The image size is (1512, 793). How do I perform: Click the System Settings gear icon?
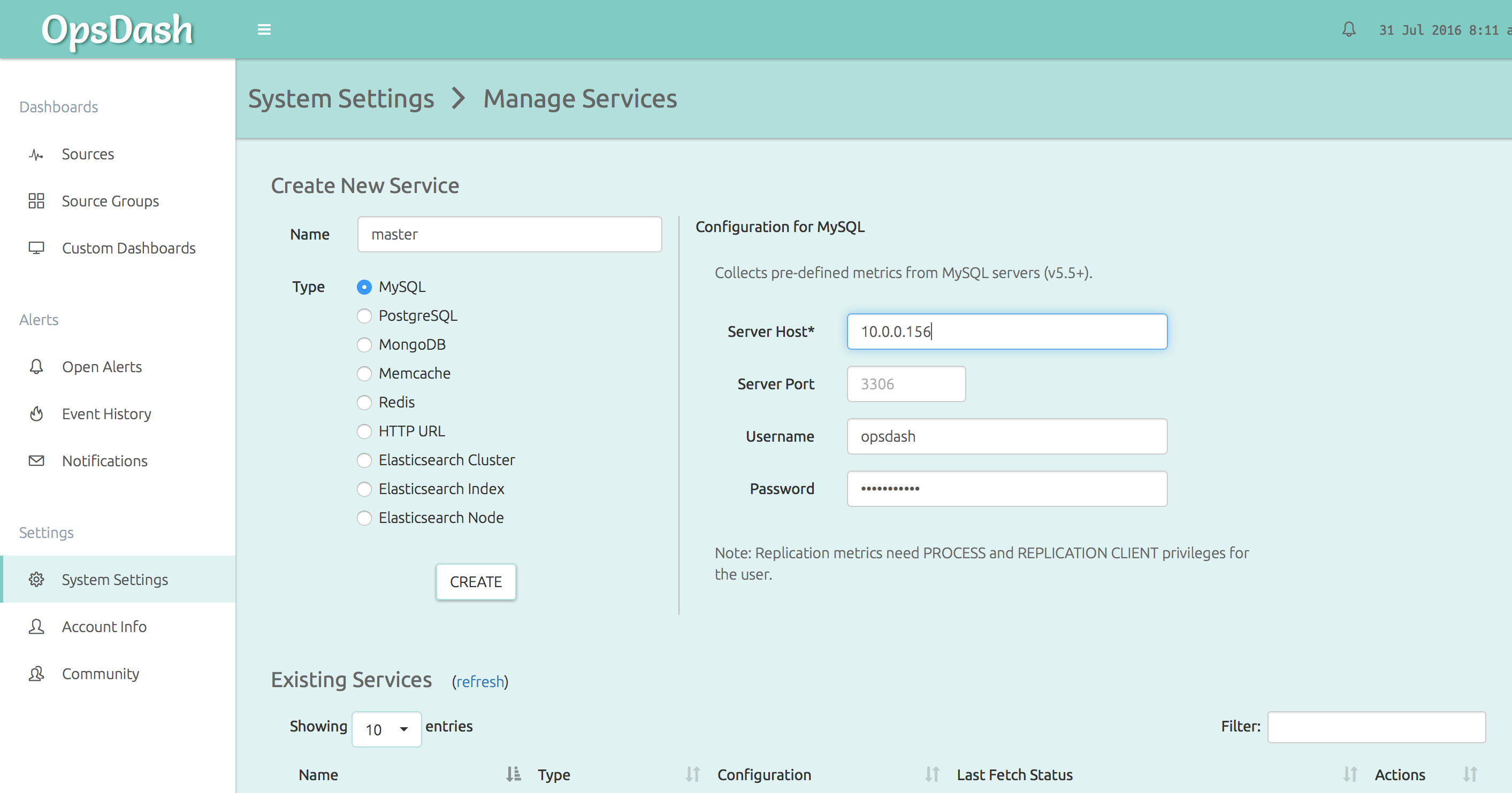[x=36, y=580]
